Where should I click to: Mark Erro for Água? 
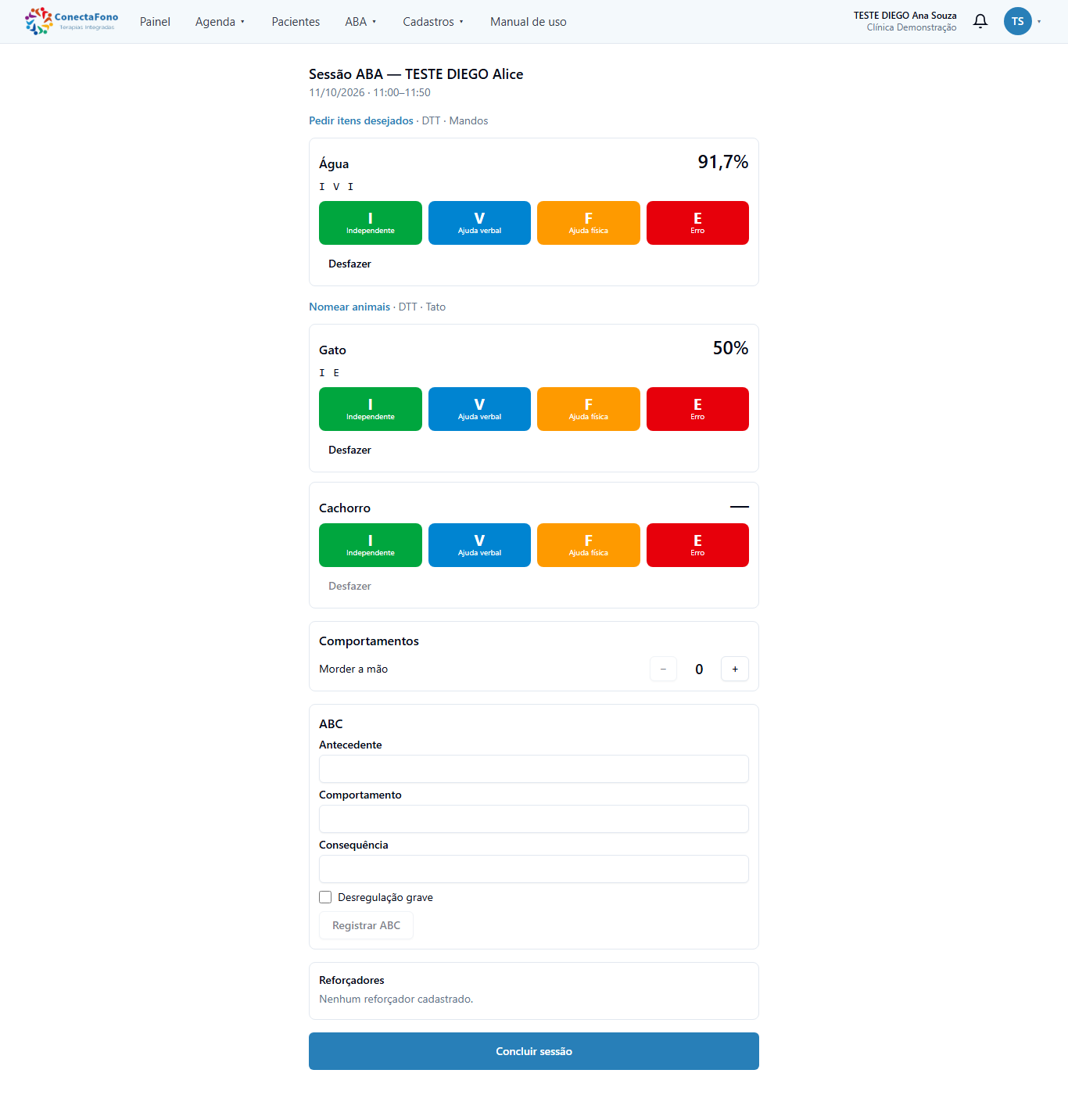697,223
